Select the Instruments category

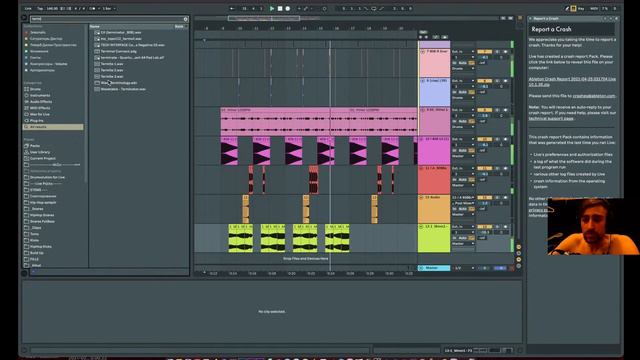[x=40, y=96]
